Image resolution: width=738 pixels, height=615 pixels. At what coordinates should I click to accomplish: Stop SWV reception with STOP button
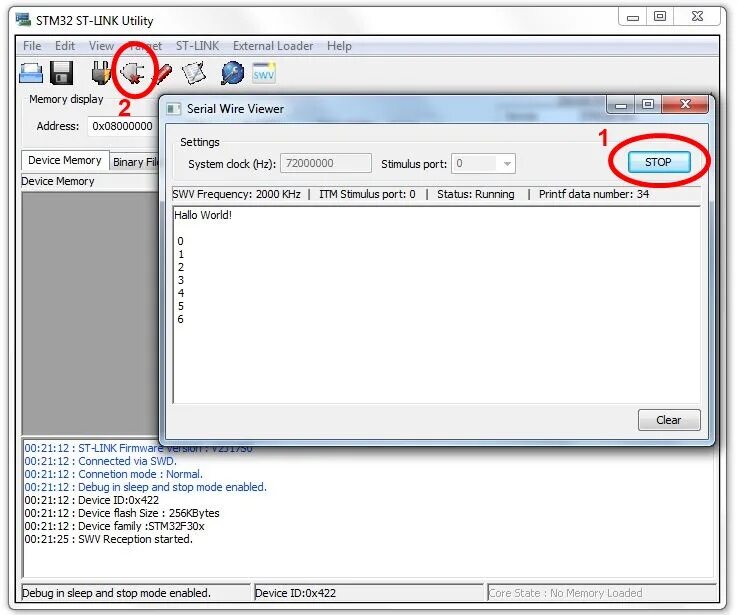point(659,162)
